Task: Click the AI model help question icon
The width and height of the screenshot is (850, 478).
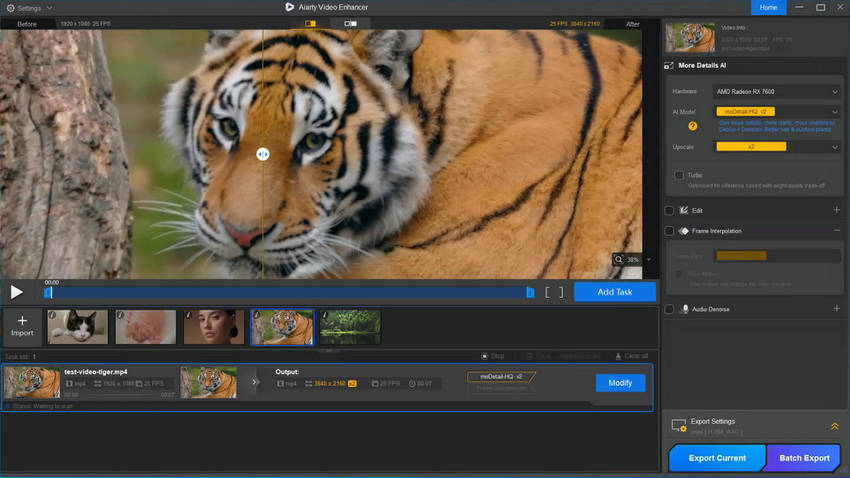Action: coord(692,126)
